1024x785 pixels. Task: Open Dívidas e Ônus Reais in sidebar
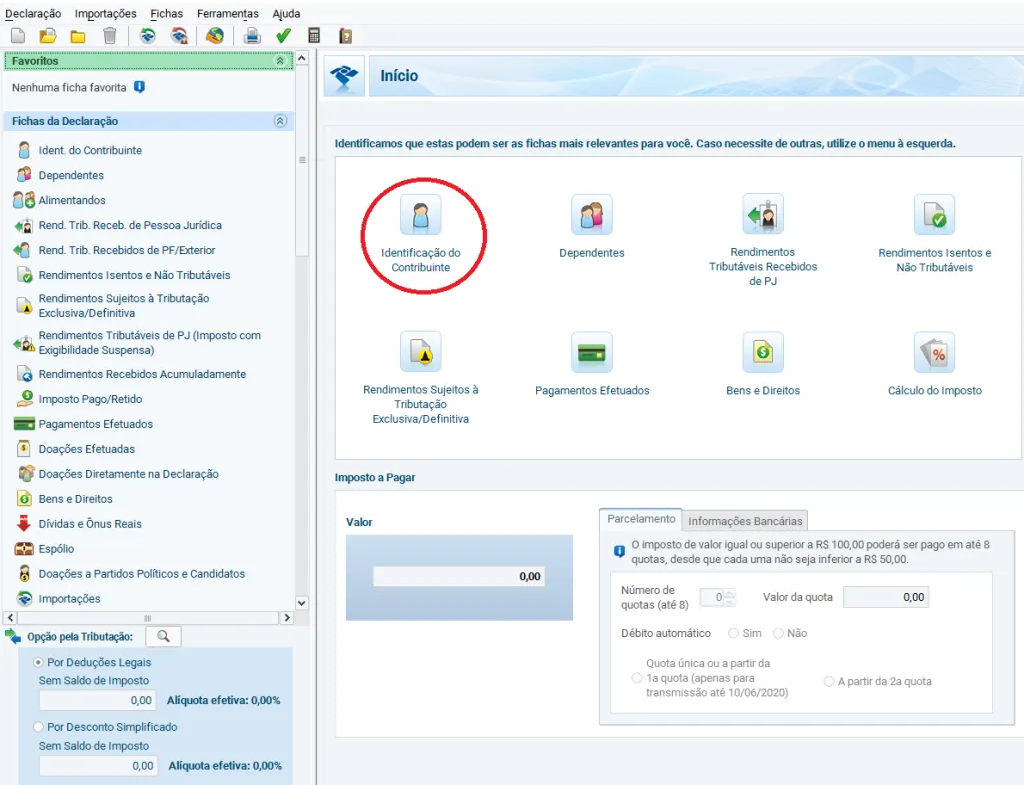(x=90, y=524)
